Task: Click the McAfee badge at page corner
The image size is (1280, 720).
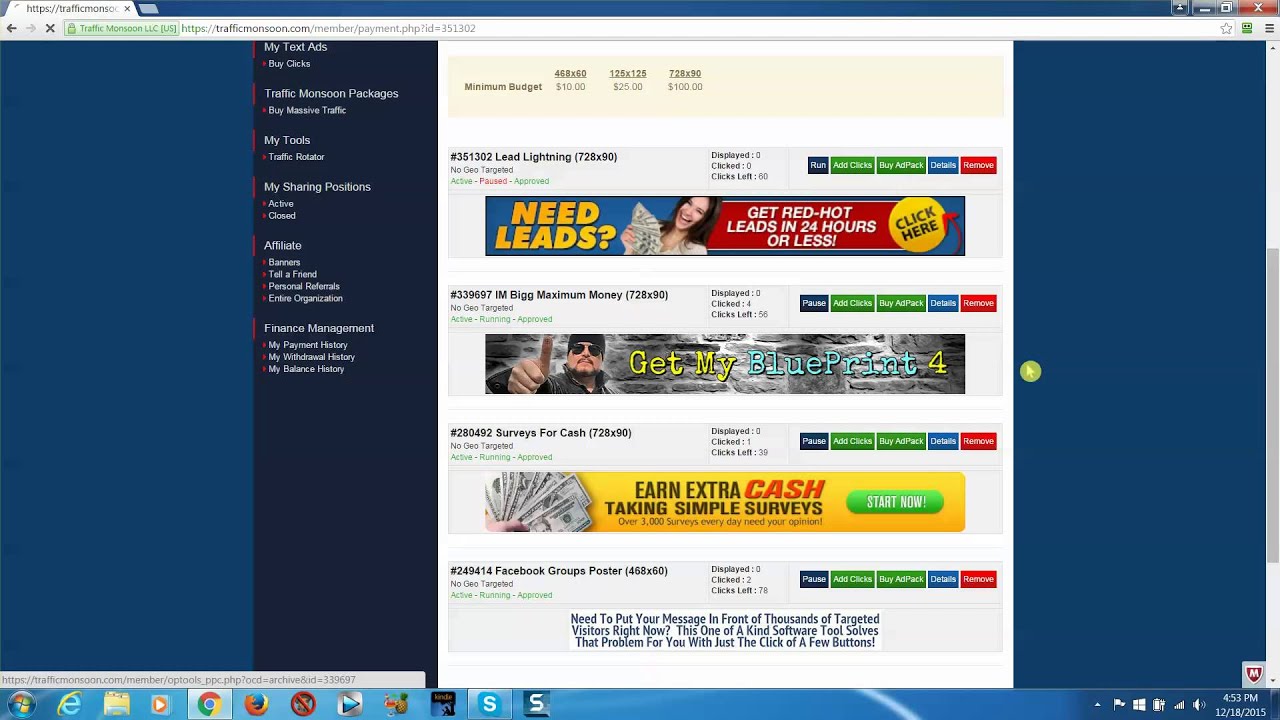Action: [1254, 674]
